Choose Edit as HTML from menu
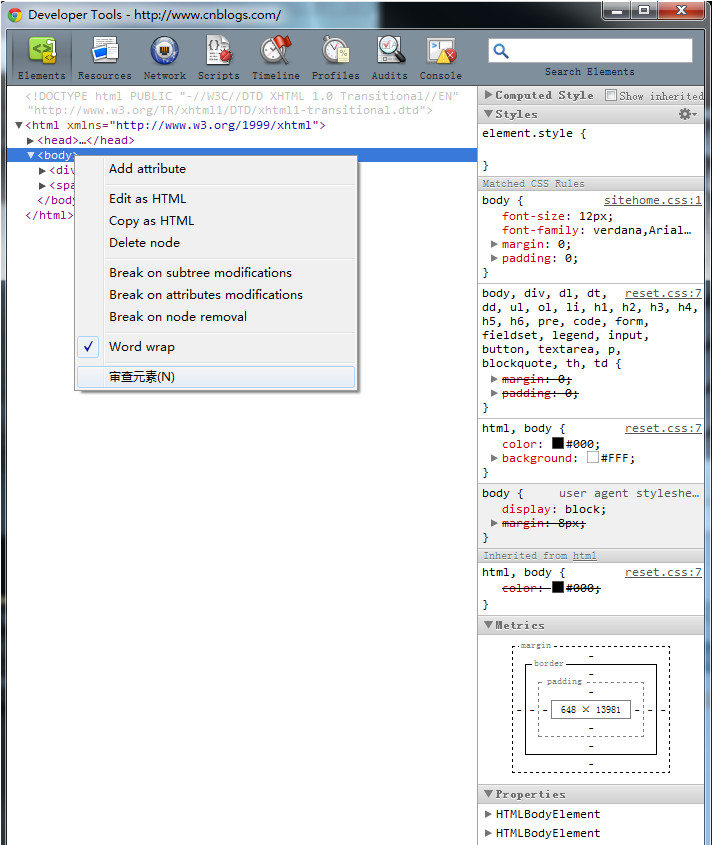 pos(147,199)
